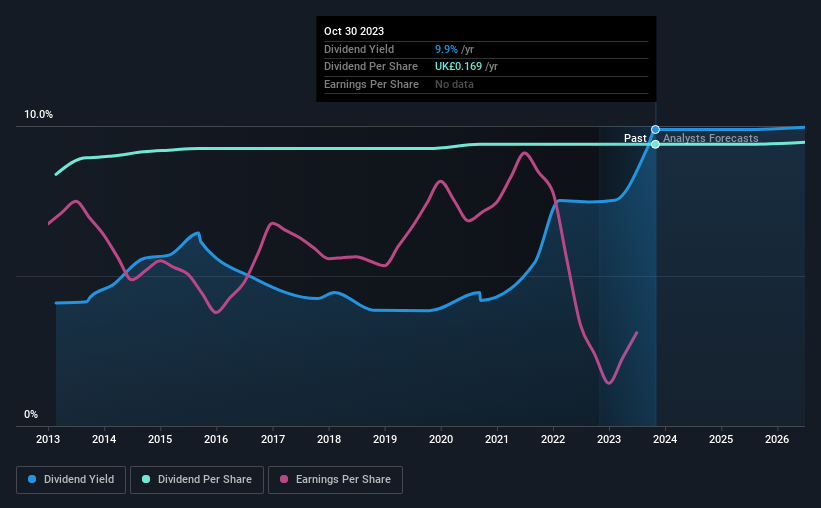Click the Analysts Forecasts label
Viewport: 821px width, 508px height.
point(711,138)
